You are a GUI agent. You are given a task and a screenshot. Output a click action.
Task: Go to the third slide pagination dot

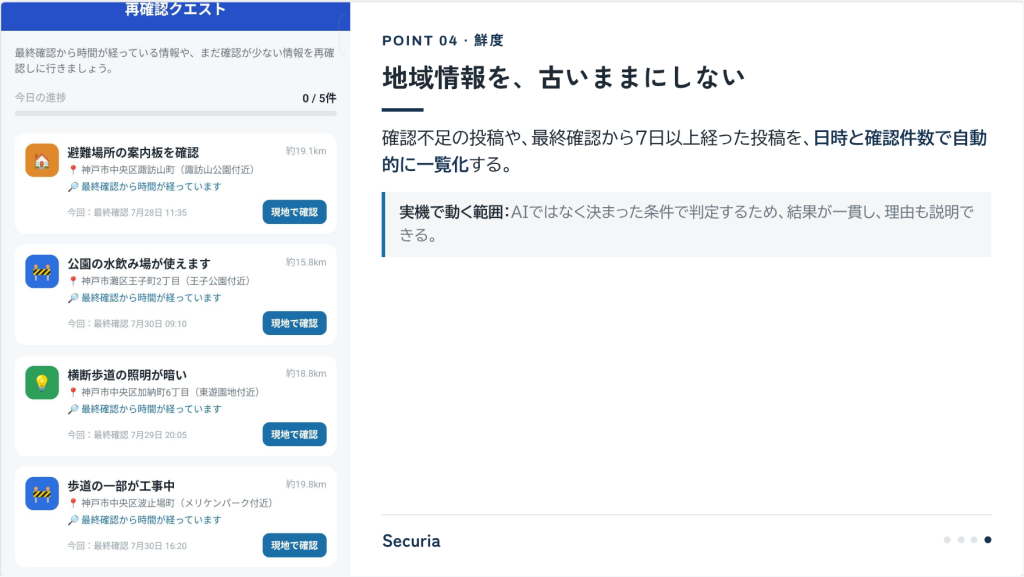click(974, 540)
